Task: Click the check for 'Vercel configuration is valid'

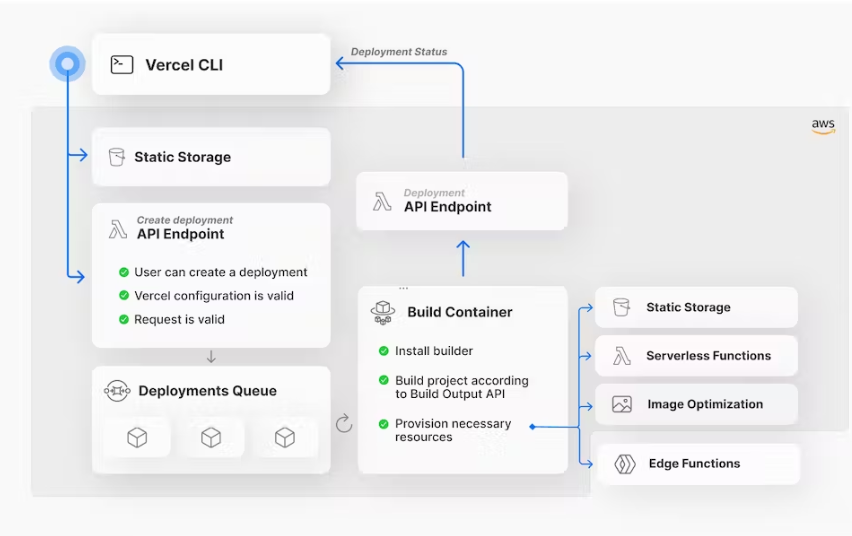Action: (x=124, y=296)
